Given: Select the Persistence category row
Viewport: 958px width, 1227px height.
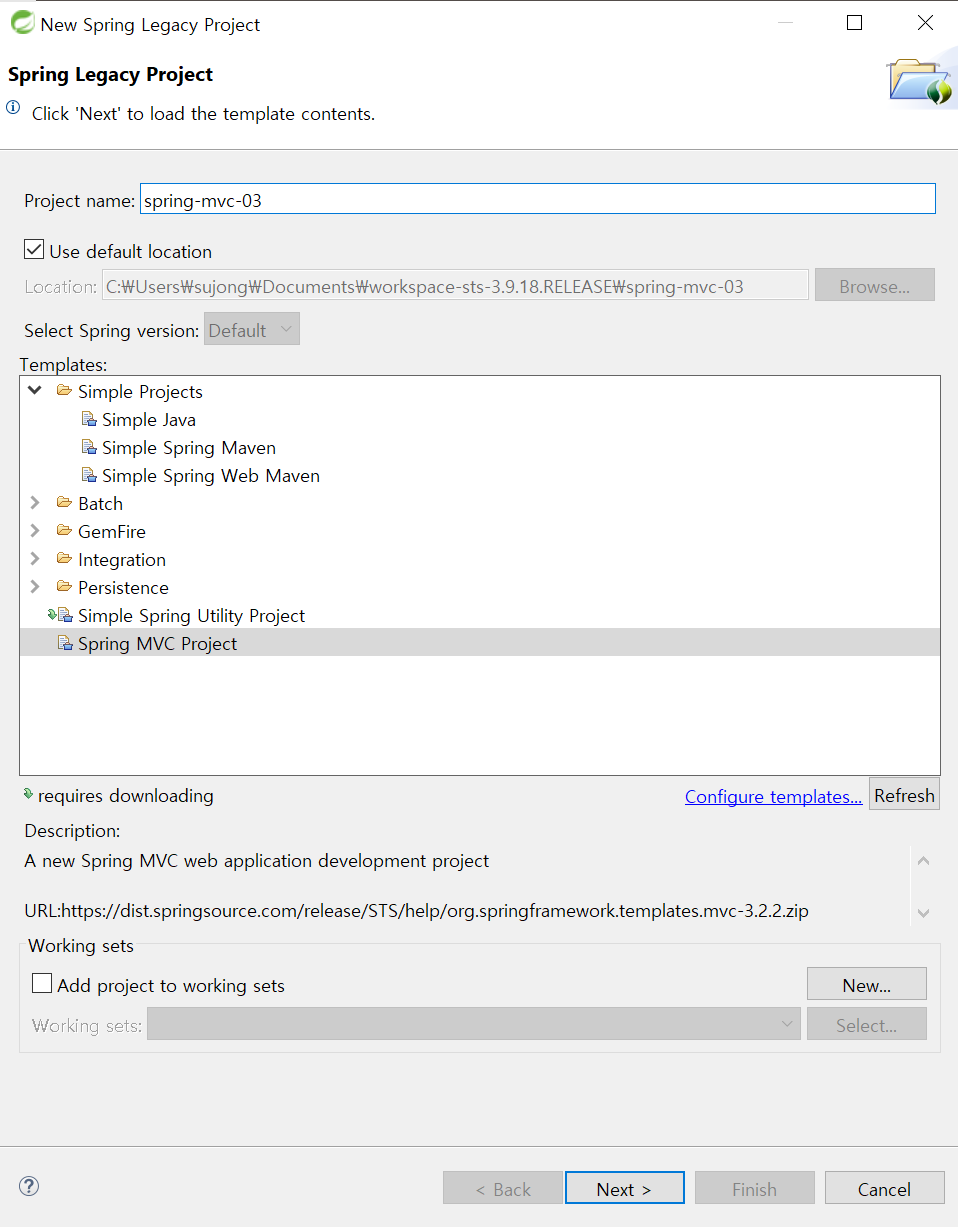Looking at the screenshot, I should point(123,588).
